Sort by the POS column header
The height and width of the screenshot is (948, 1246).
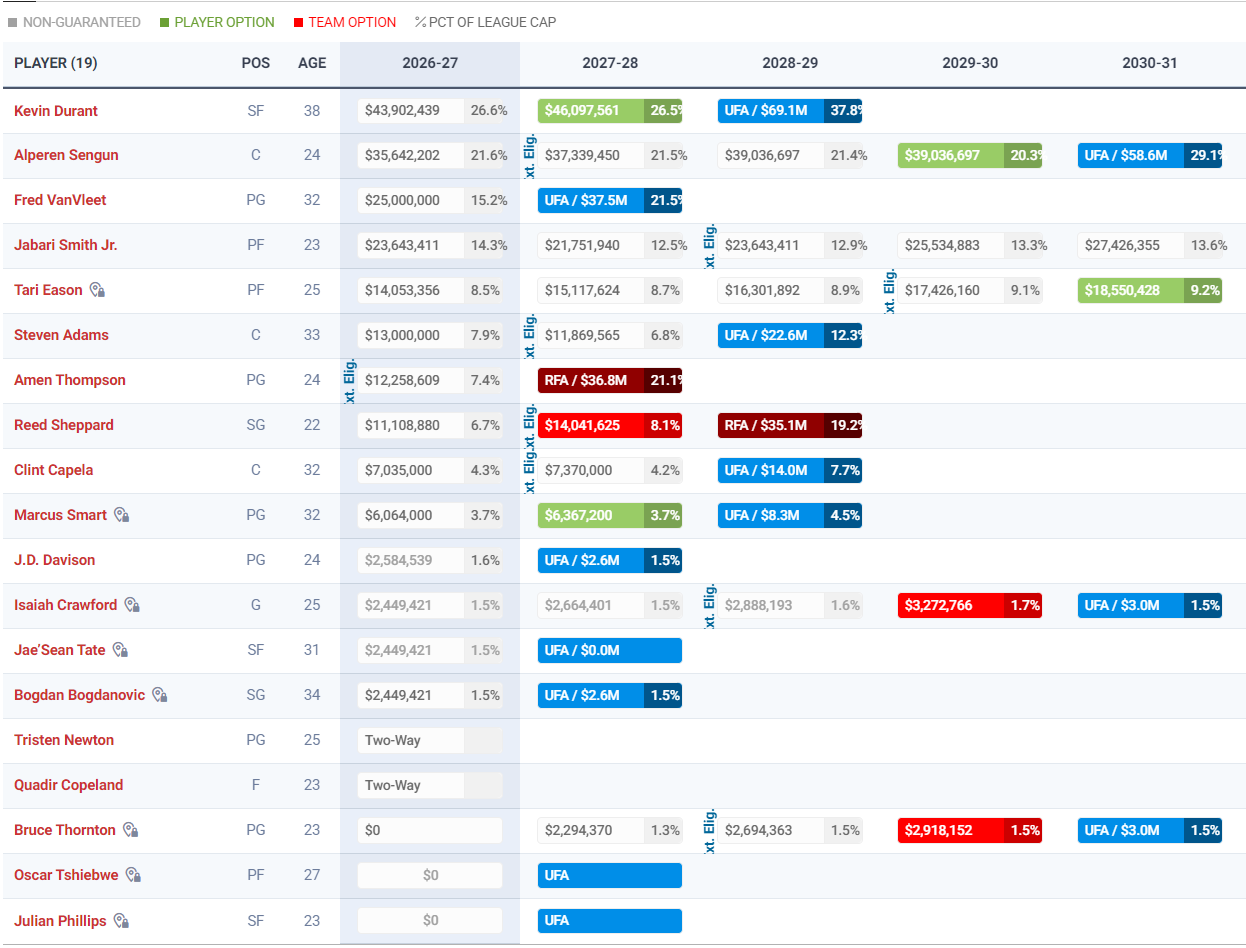click(x=256, y=63)
